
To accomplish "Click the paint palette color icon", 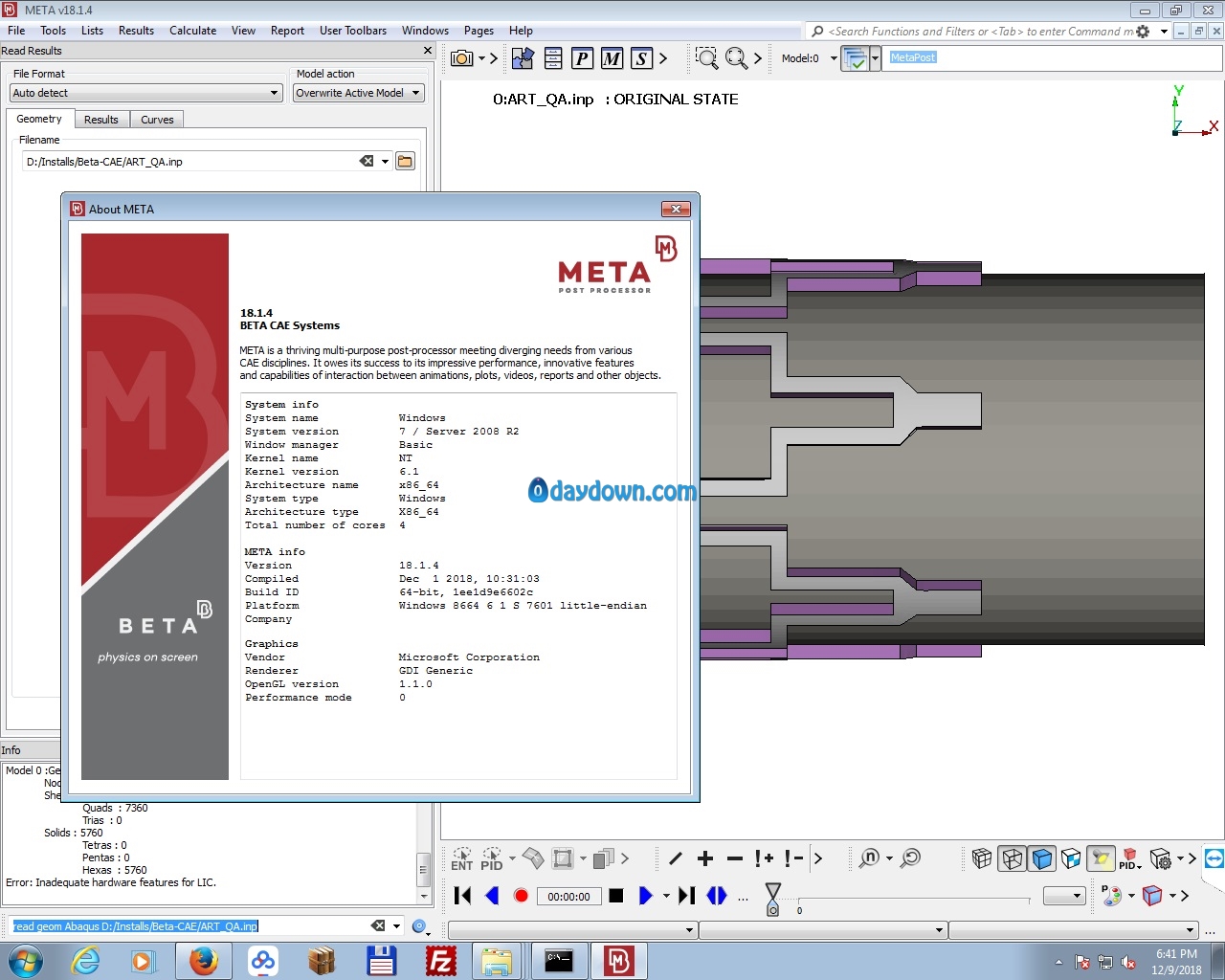I will tap(1111, 896).
